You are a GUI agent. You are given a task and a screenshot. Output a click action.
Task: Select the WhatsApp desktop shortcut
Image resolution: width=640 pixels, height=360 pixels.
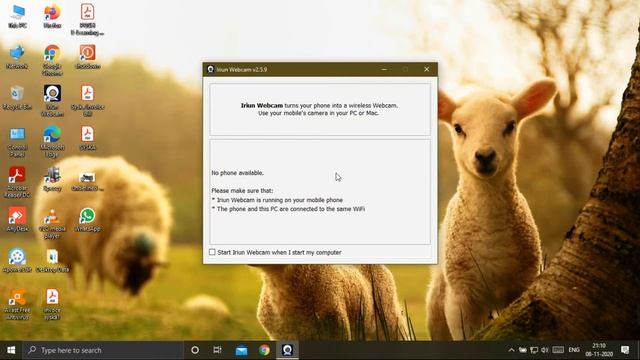coord(87,220)
